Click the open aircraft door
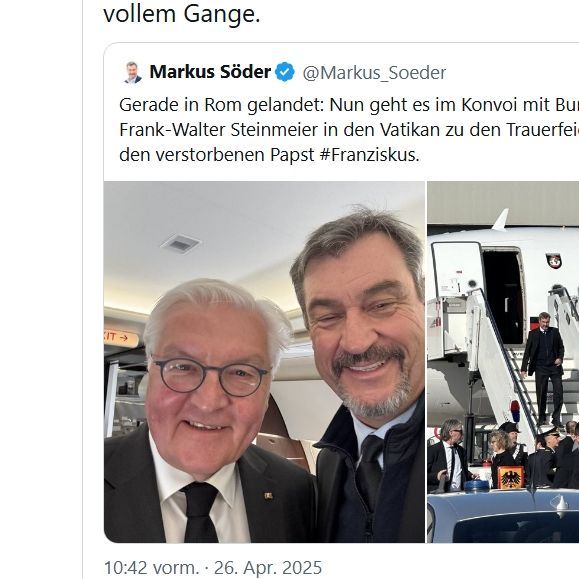This screenshot has height=579, width=579. pyautogui.click(x=503, y=296)
